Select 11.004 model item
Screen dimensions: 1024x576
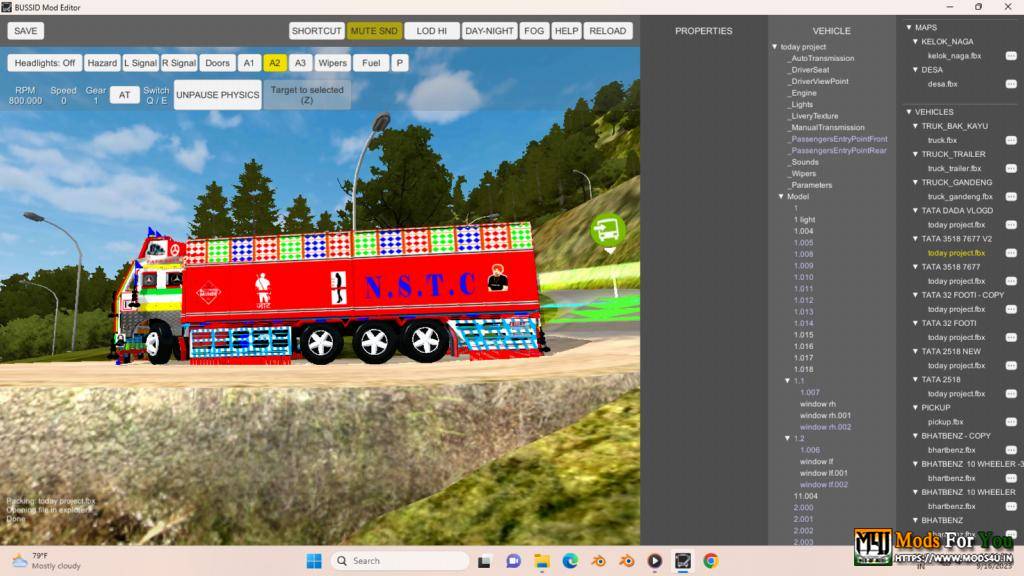(x=806, y=496)
